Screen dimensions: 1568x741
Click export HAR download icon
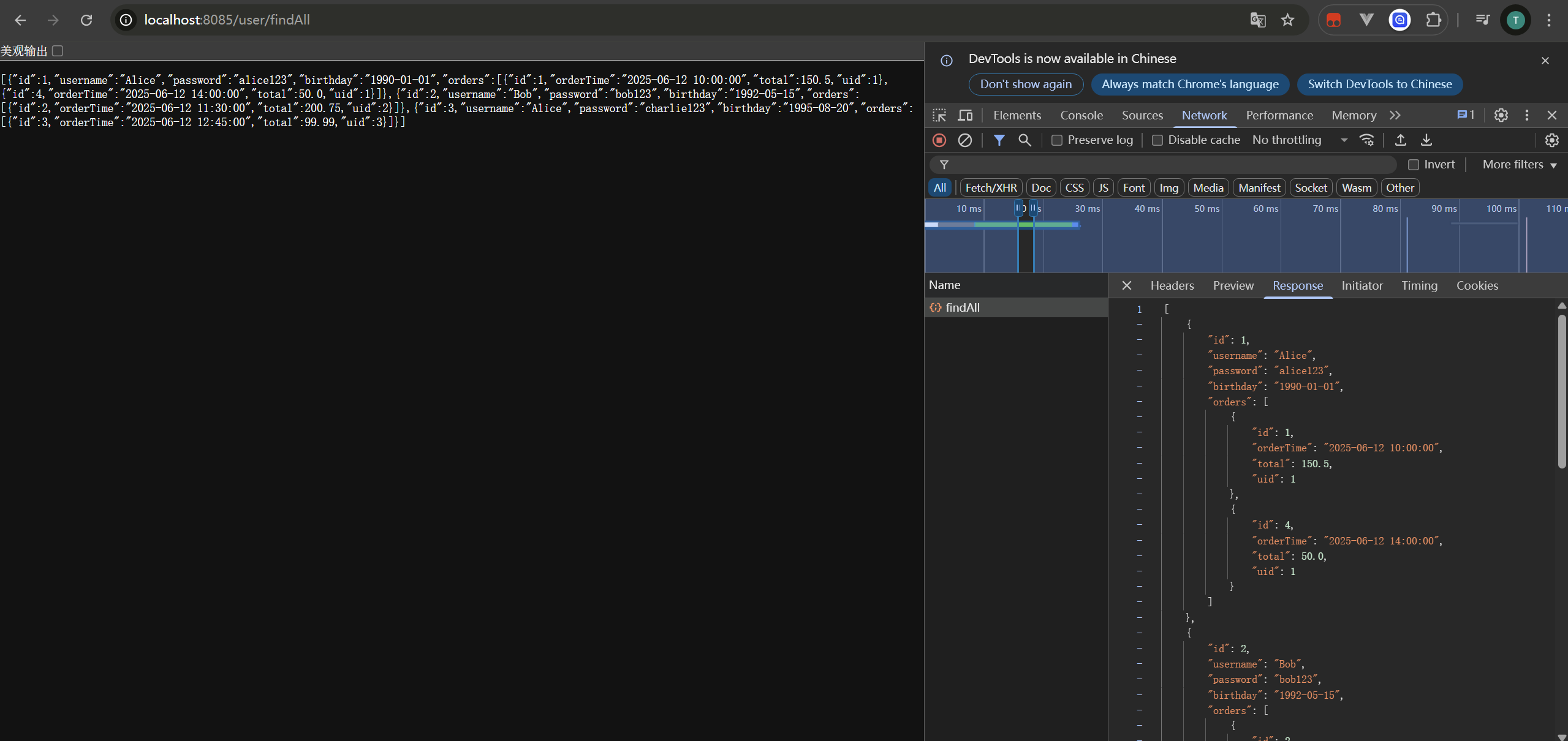(1426, 140)
